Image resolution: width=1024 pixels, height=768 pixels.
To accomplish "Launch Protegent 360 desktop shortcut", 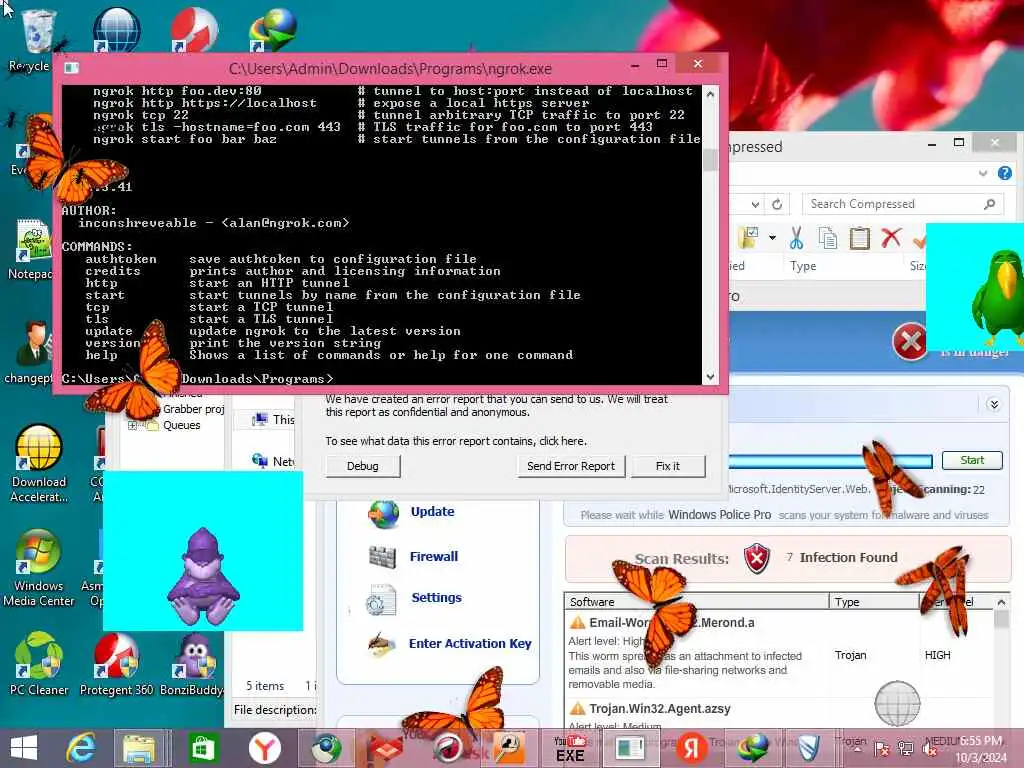I will pyautogui.click(x=116, y=664).
